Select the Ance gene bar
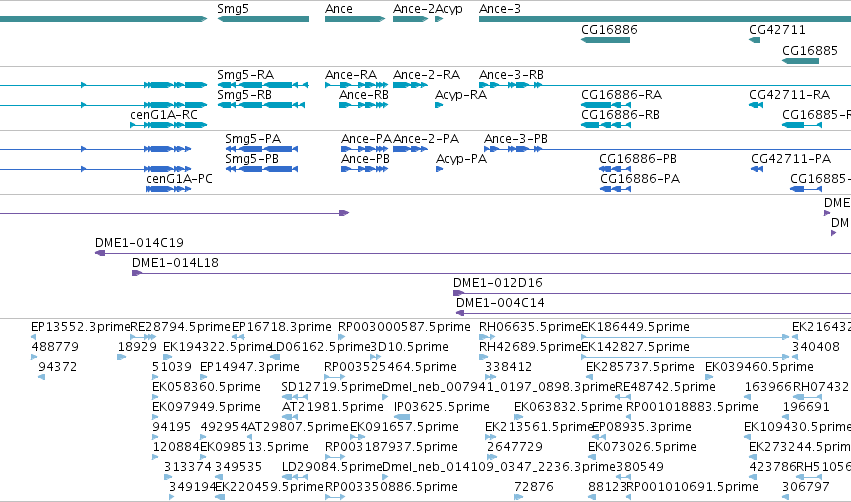Viewport: 851px width, 502px height. click(355, 19)
